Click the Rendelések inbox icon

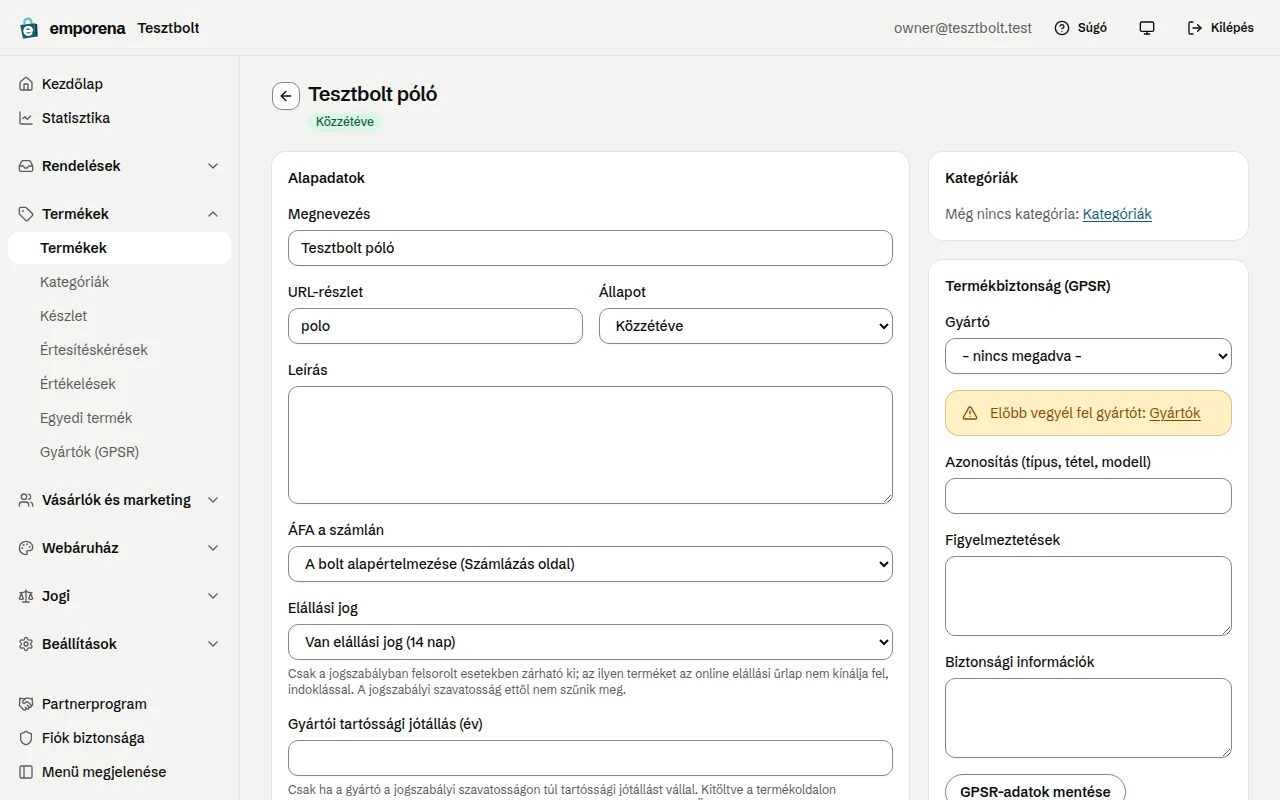point(26,166)
